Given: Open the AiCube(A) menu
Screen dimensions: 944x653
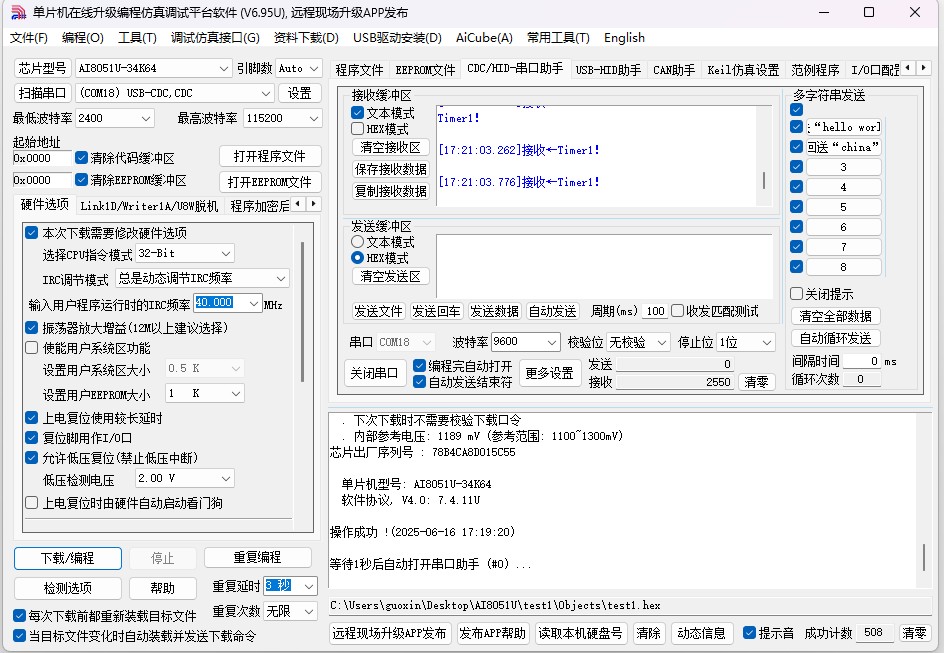Looking at the screenshot, I should [484, 38].
